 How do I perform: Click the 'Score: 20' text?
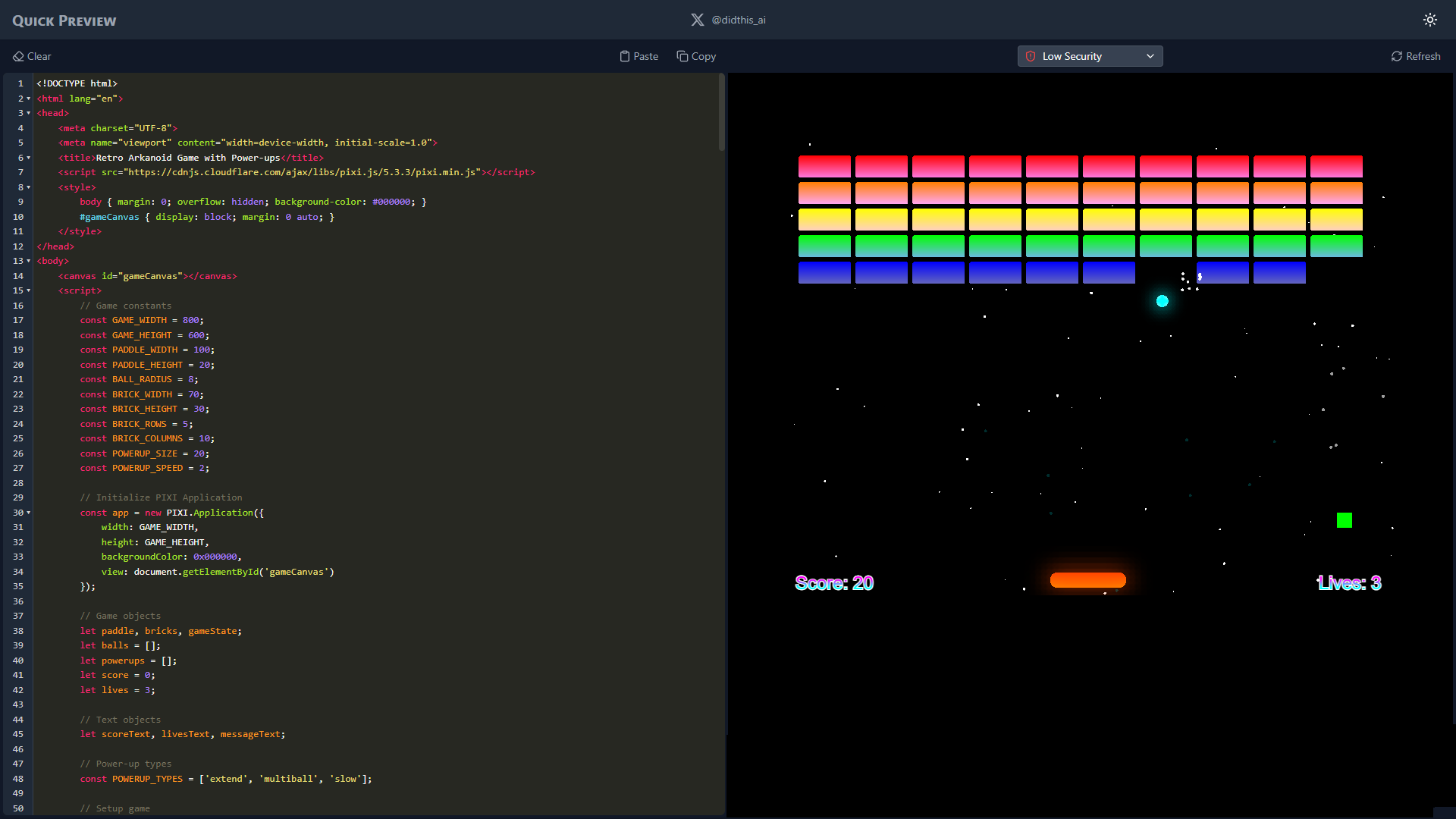pyautogui.click(x=834, y=582)
